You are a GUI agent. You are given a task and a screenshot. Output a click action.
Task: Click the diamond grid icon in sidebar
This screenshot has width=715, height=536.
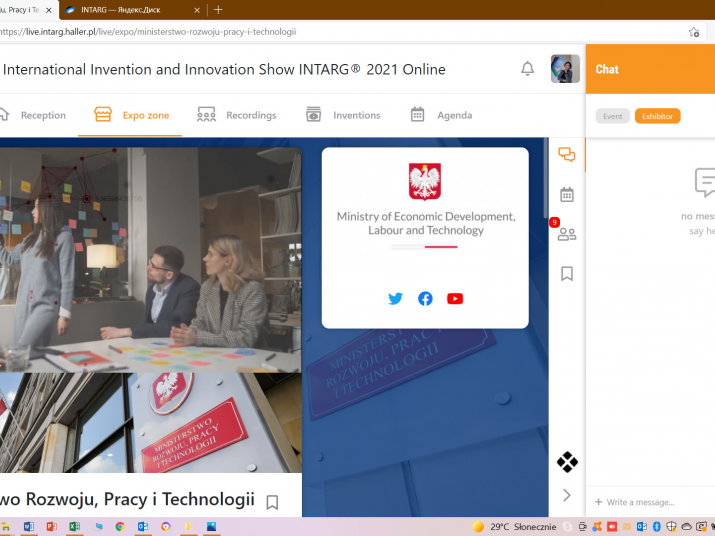click(x=567, y=462)
